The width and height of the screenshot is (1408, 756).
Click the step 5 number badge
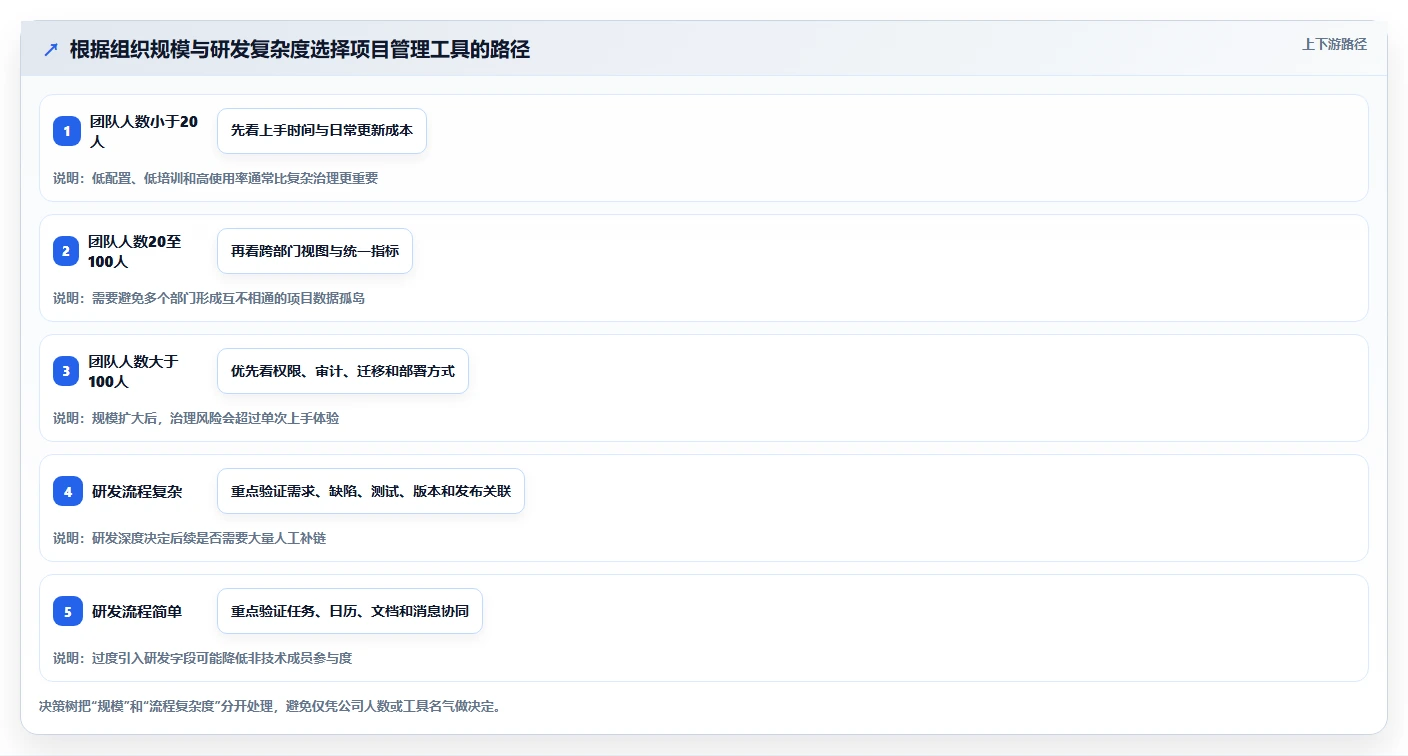(x=68, y=611)
